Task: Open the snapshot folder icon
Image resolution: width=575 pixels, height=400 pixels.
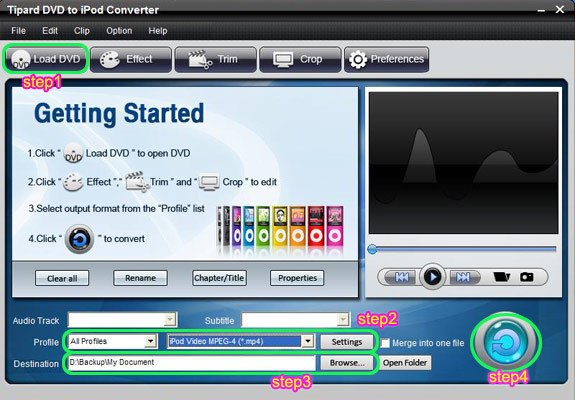Action: 501,277
